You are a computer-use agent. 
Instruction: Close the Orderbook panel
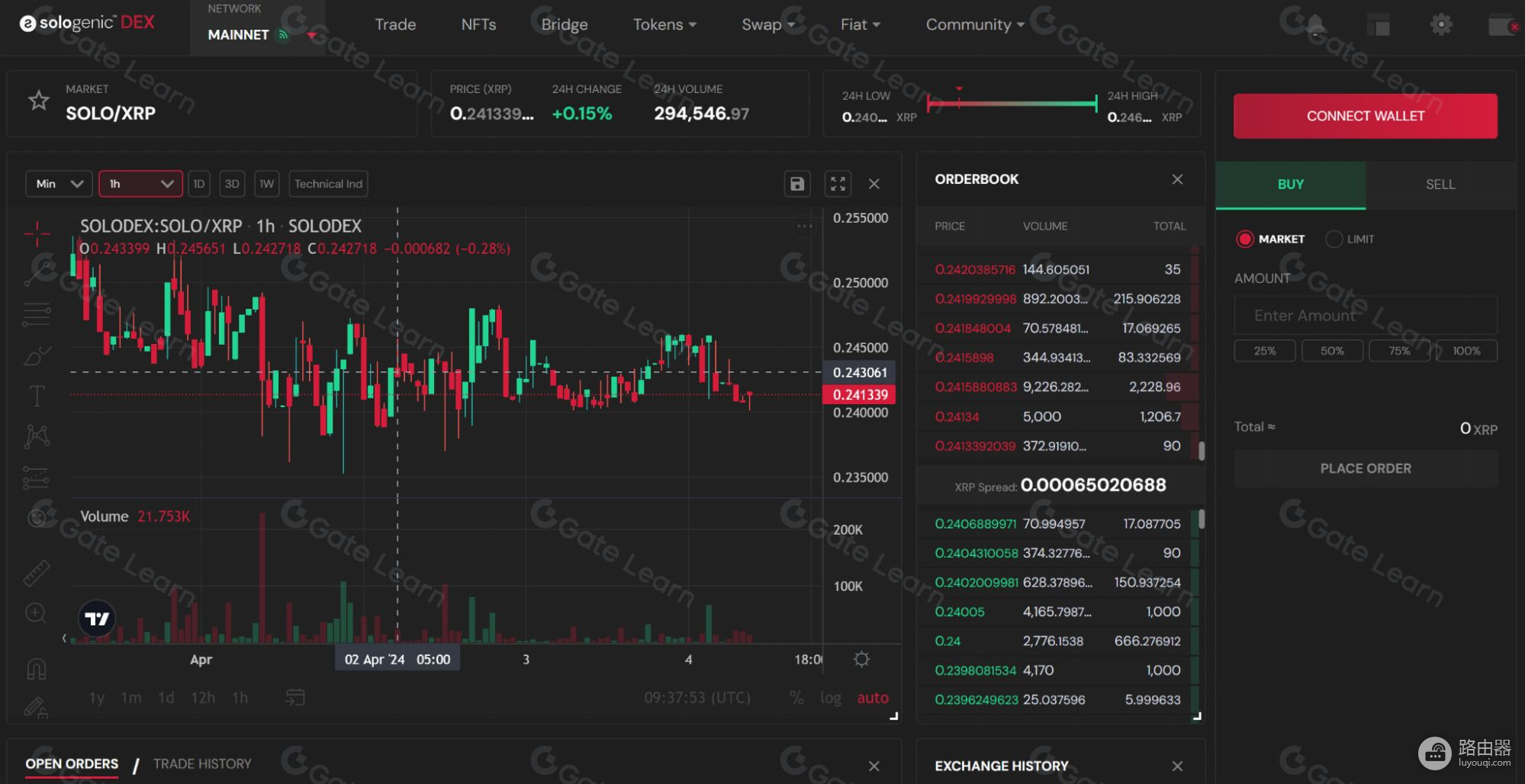[1177, 179]
